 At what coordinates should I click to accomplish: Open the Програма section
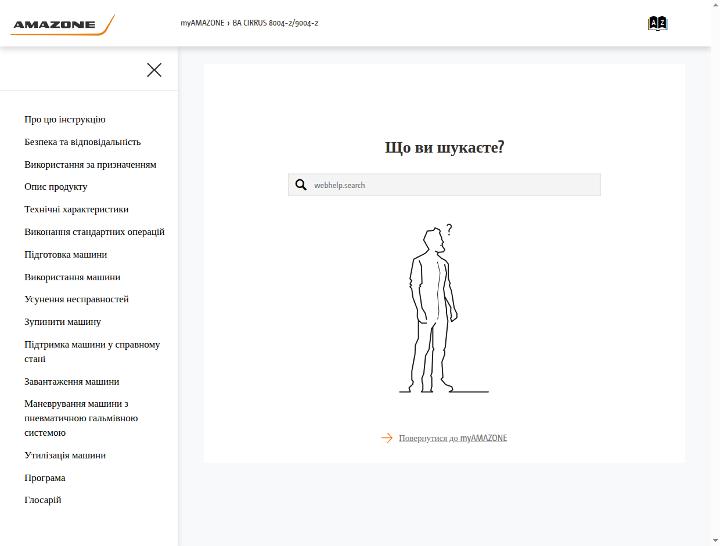(x=45, y=478)
